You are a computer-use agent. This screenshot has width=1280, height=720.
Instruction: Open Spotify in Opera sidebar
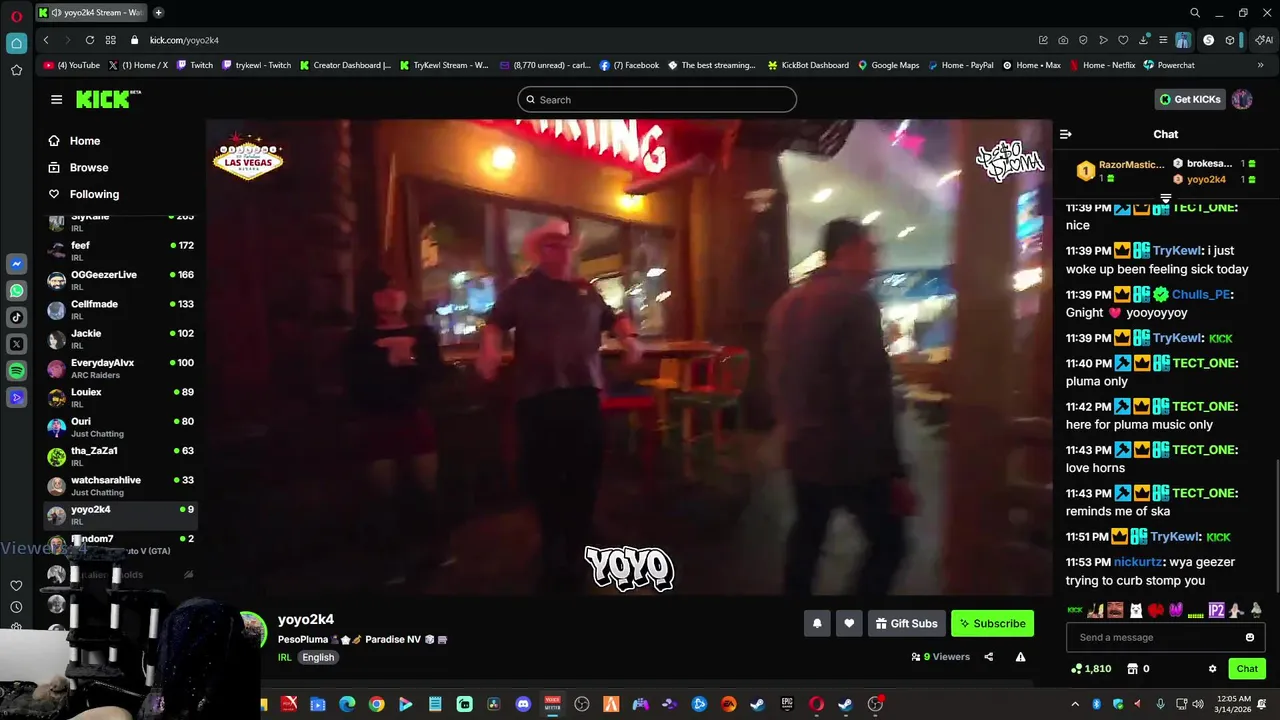tap(16, 371)
